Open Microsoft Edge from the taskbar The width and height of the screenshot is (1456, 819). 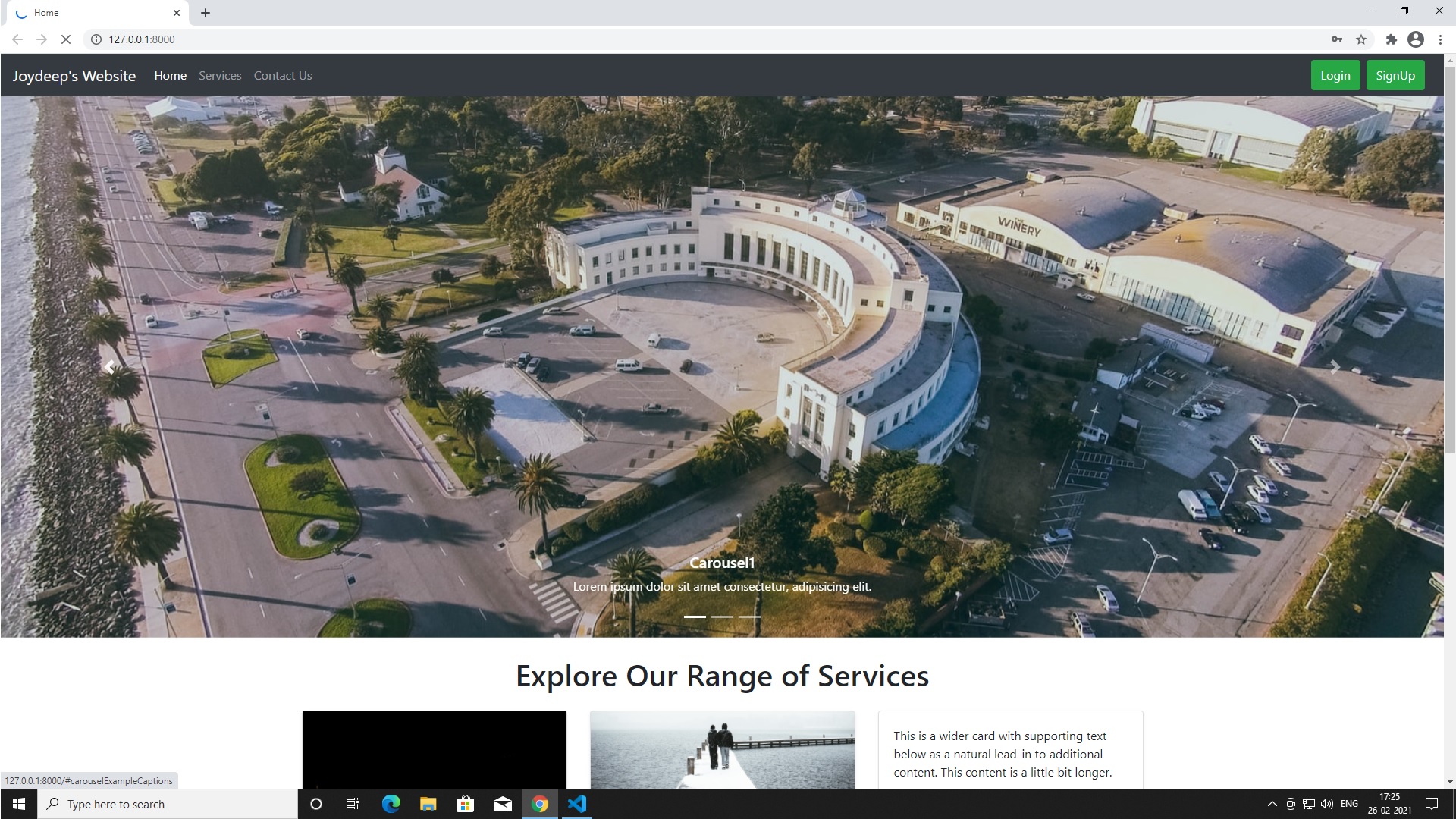point(391,804)
